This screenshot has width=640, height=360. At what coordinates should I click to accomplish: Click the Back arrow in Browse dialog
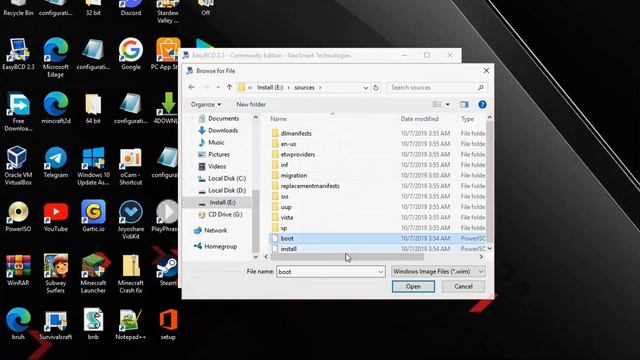(191, 87)
